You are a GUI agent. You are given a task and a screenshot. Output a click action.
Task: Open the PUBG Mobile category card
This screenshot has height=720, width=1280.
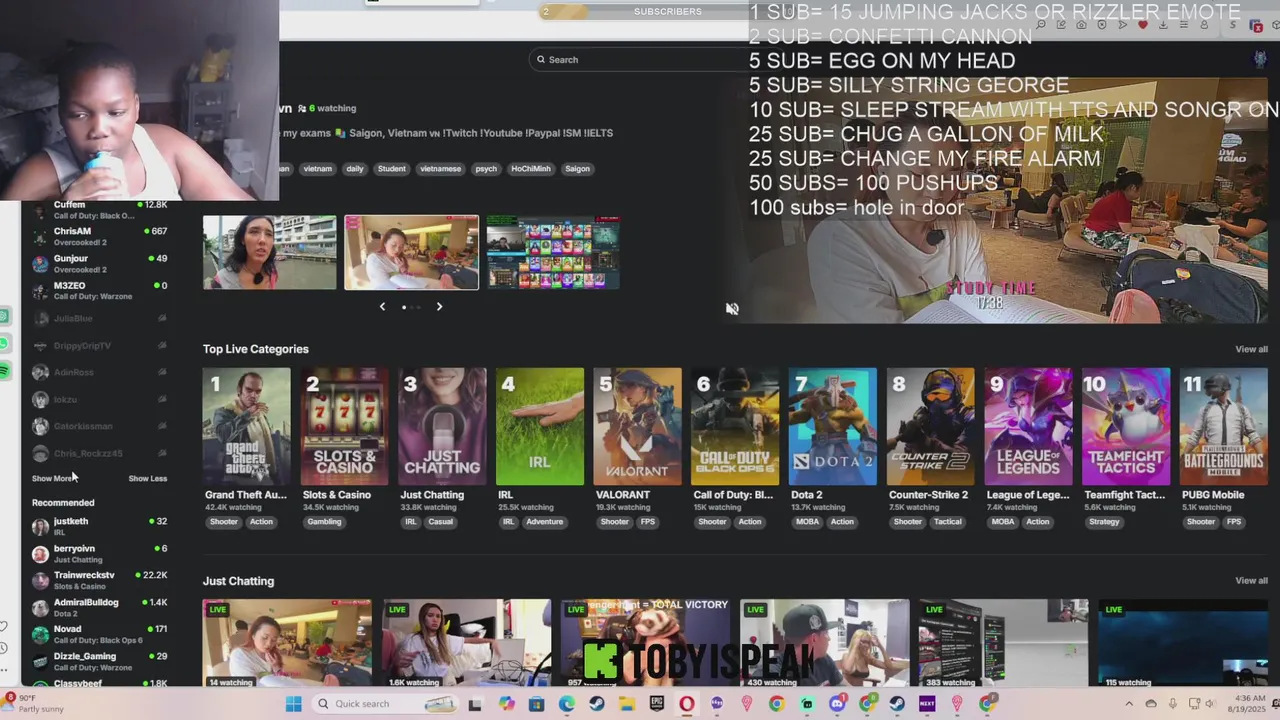pyautogui.click(x=1223, y=427)
